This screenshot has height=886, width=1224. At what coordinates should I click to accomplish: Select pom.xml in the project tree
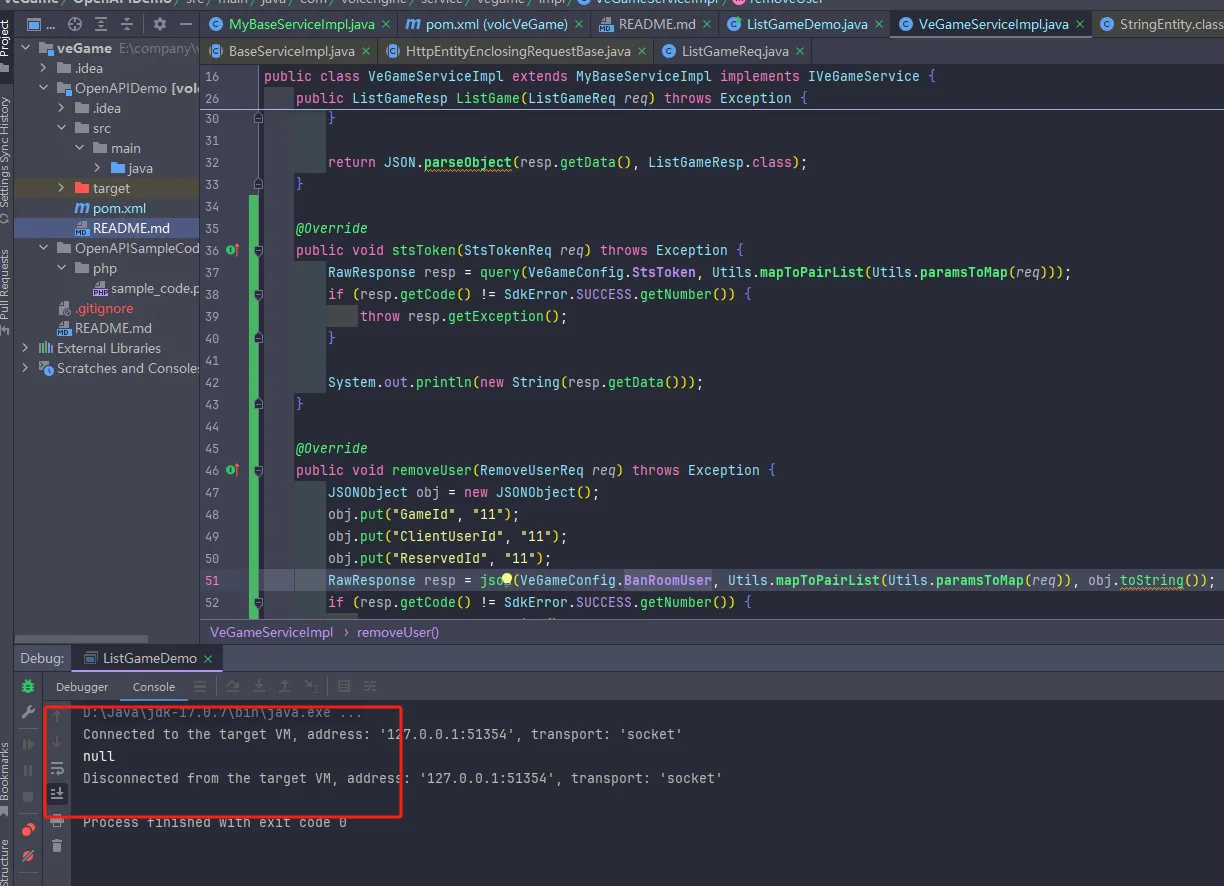[119, 208]
